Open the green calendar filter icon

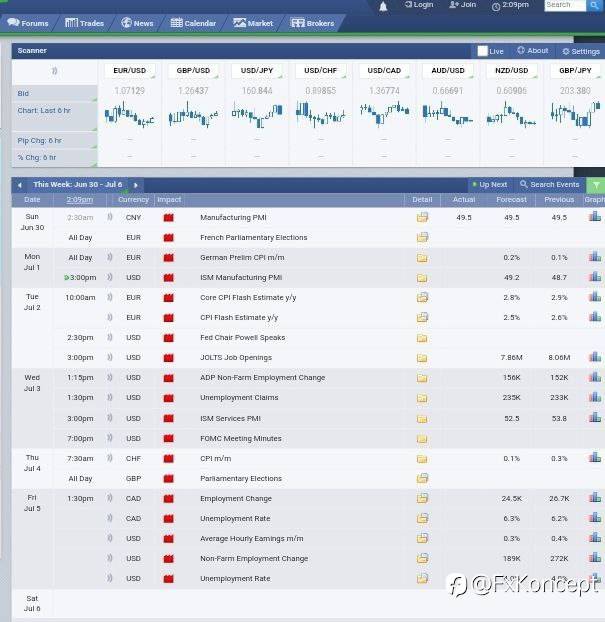[596, 185]
